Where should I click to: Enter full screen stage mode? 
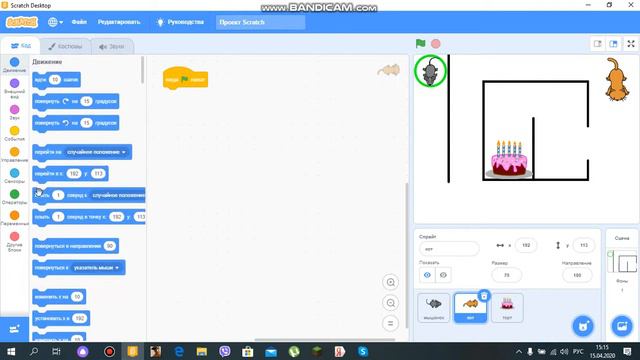(631, 44)
